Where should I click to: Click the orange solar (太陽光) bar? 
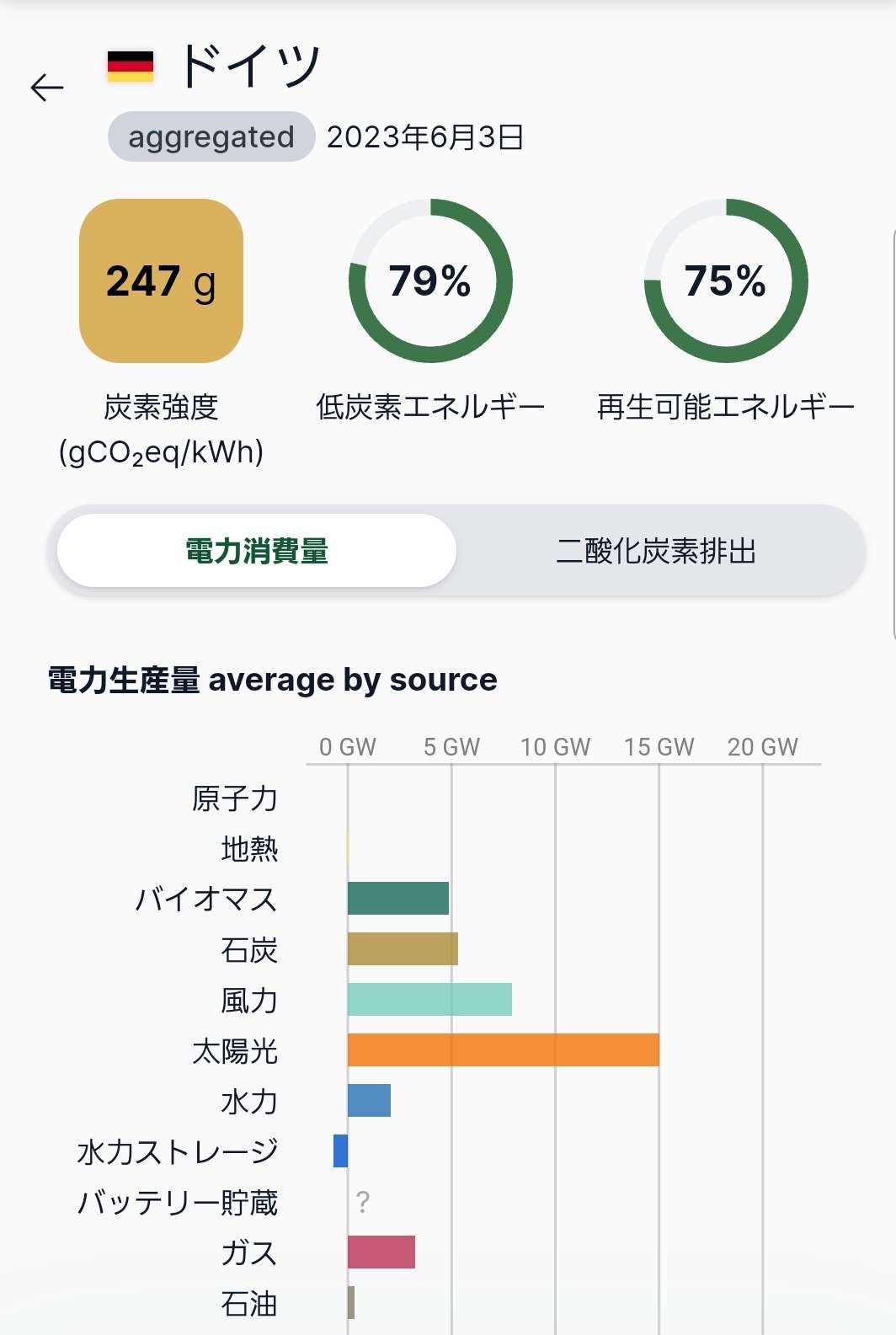[x=503, y=1050]
